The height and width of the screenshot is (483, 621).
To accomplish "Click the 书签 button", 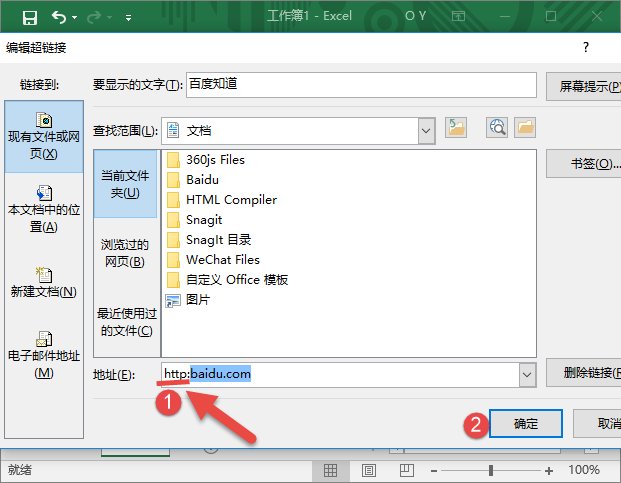I will pos(584,164).
